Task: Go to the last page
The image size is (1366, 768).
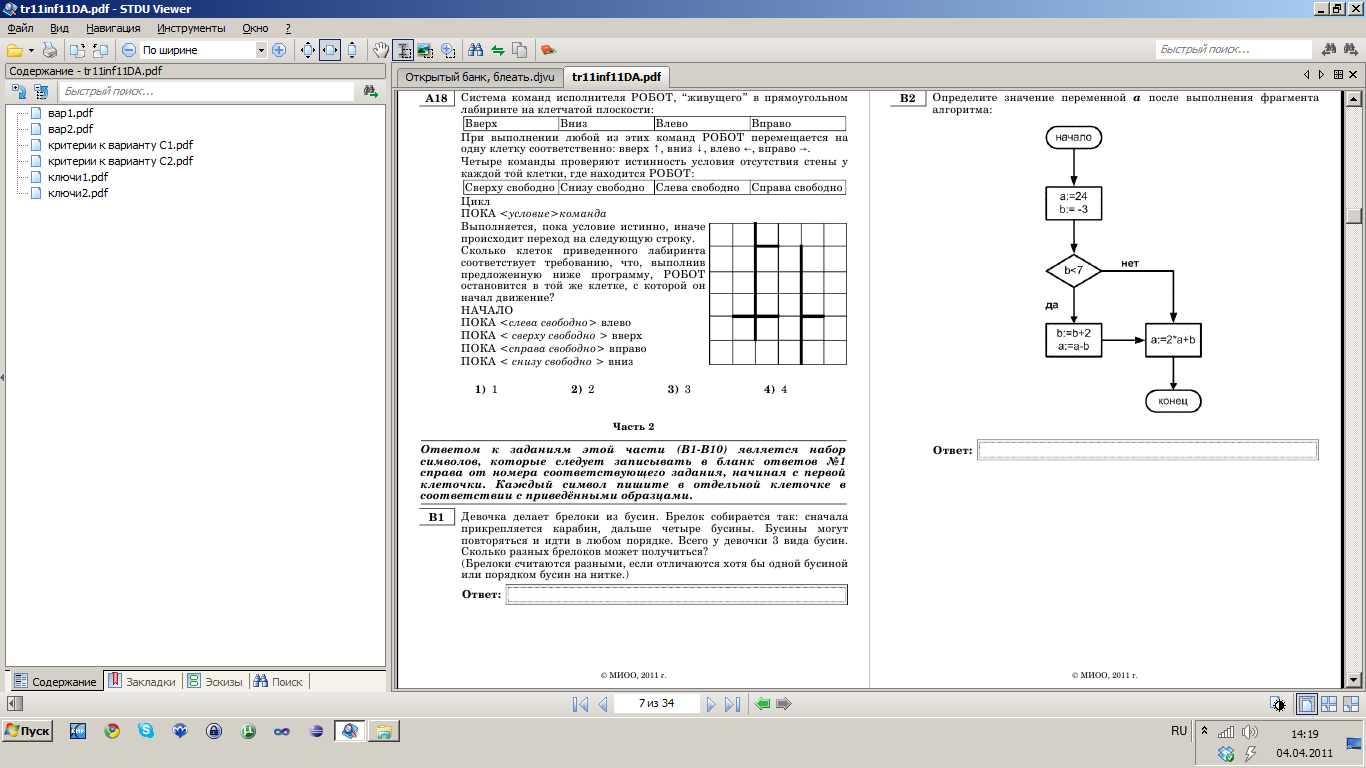Action: 732,704
